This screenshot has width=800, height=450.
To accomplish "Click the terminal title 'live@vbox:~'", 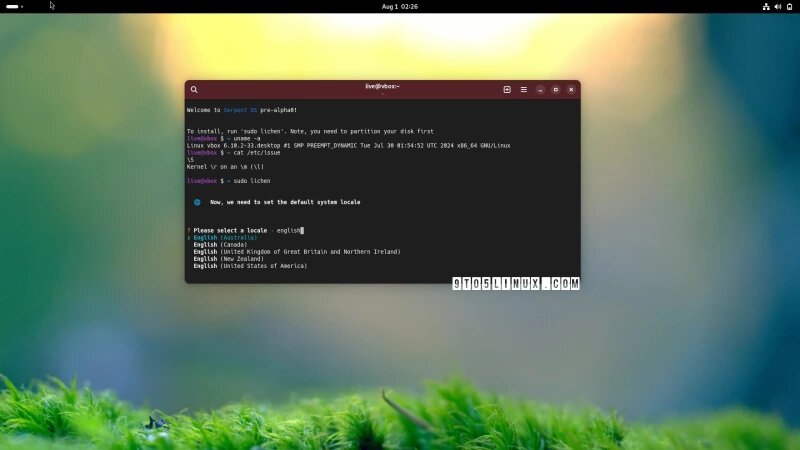I will pyautogui.click(x=382, y=86).
